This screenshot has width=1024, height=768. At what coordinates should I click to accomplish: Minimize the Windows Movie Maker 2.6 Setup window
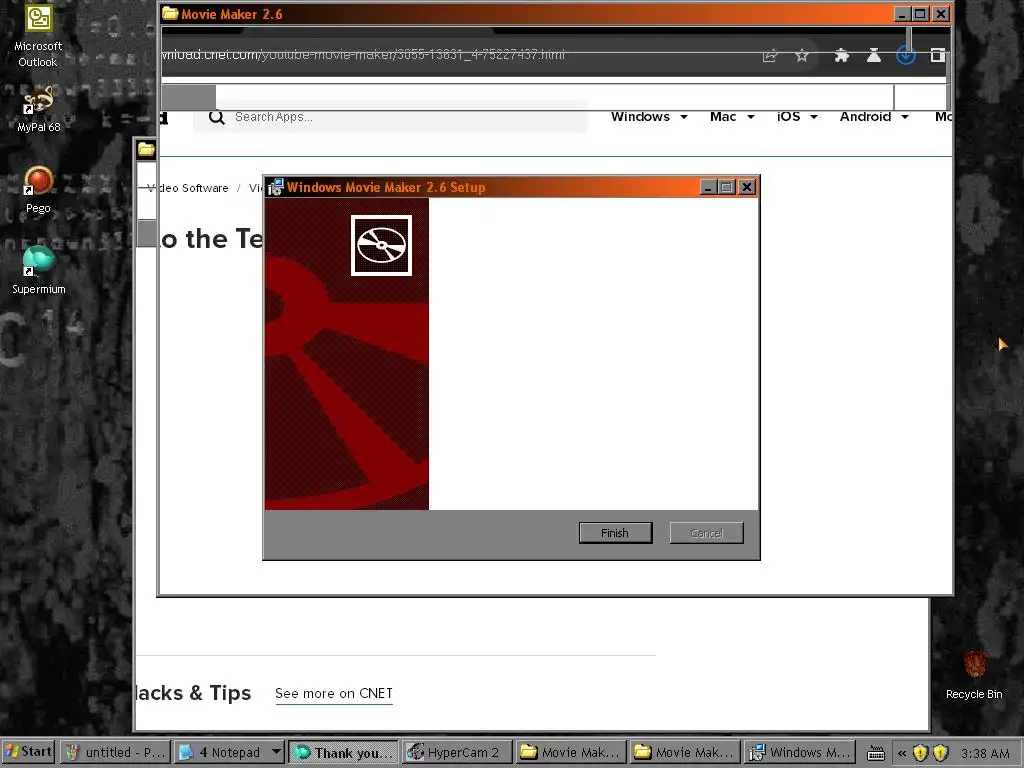(x=709, y=187)
